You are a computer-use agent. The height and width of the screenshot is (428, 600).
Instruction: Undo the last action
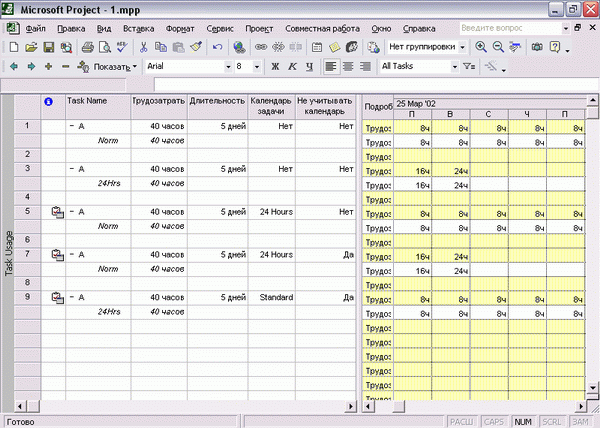pyautogui.click(x=217, y=47)
